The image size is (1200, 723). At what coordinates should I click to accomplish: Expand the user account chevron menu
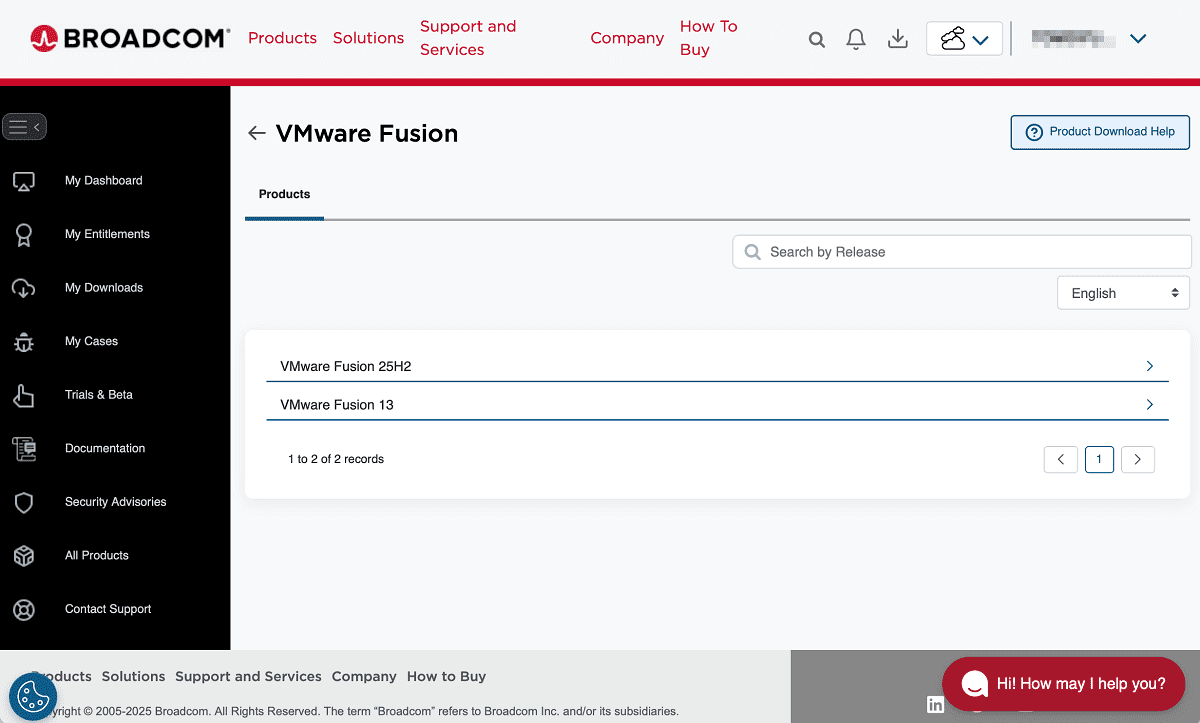coord(1137,39)
